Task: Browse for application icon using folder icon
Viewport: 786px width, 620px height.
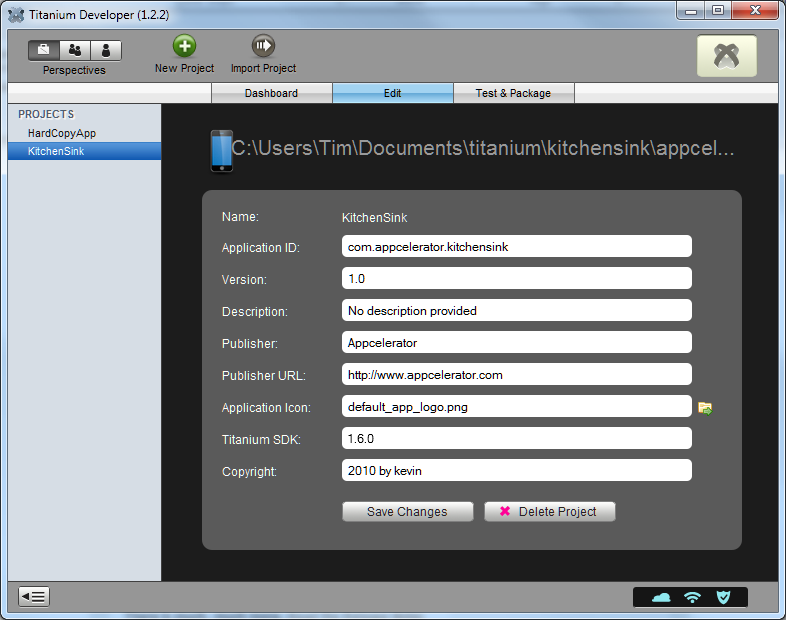Action: tap(705, 408)
